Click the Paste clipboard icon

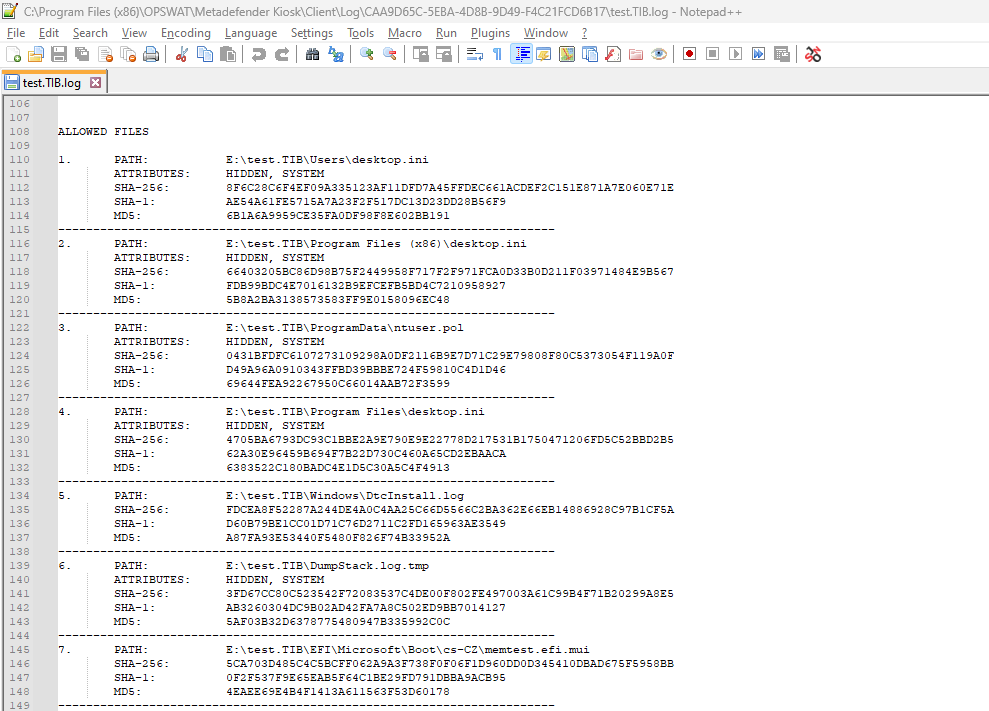point(228,54)
